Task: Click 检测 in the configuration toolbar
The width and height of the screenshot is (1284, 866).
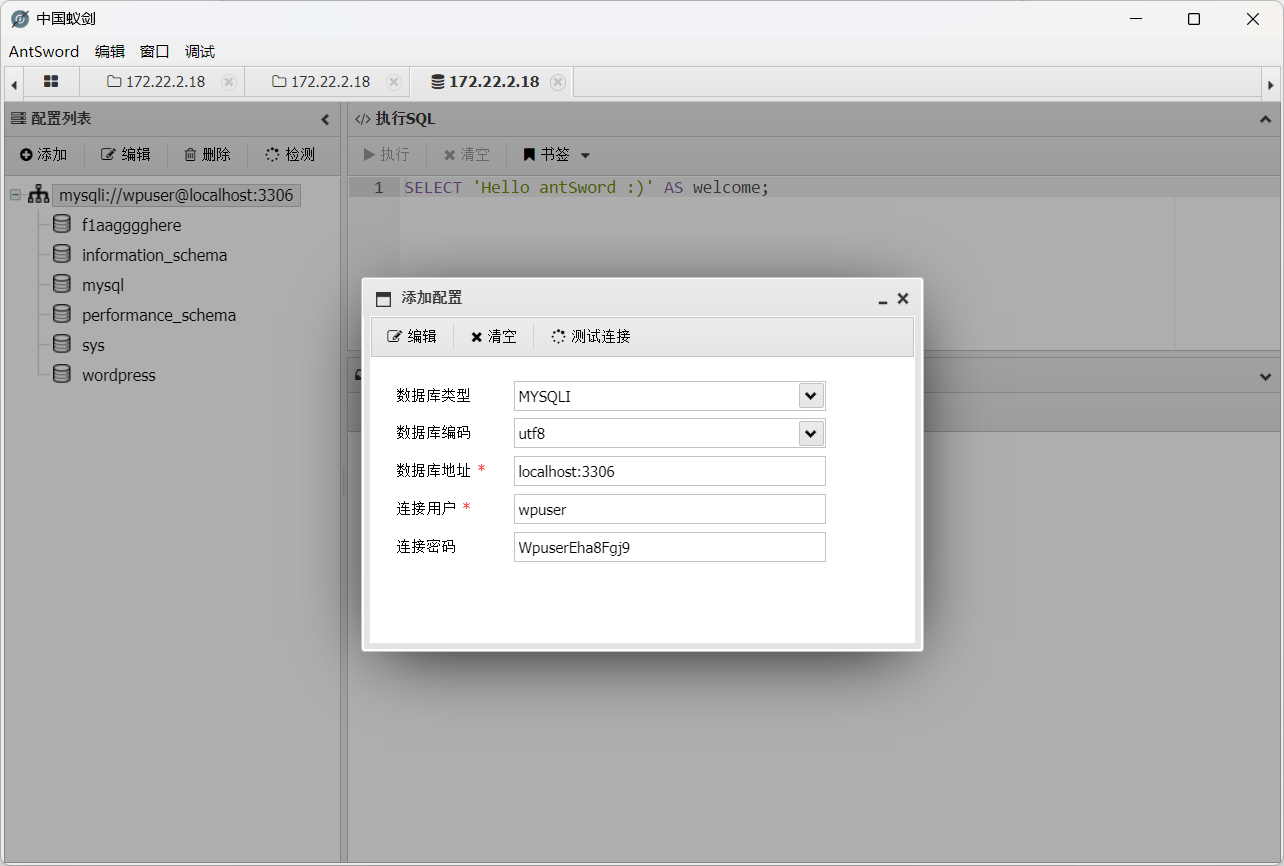Action: pyautogui.click(x=290, y=155)
